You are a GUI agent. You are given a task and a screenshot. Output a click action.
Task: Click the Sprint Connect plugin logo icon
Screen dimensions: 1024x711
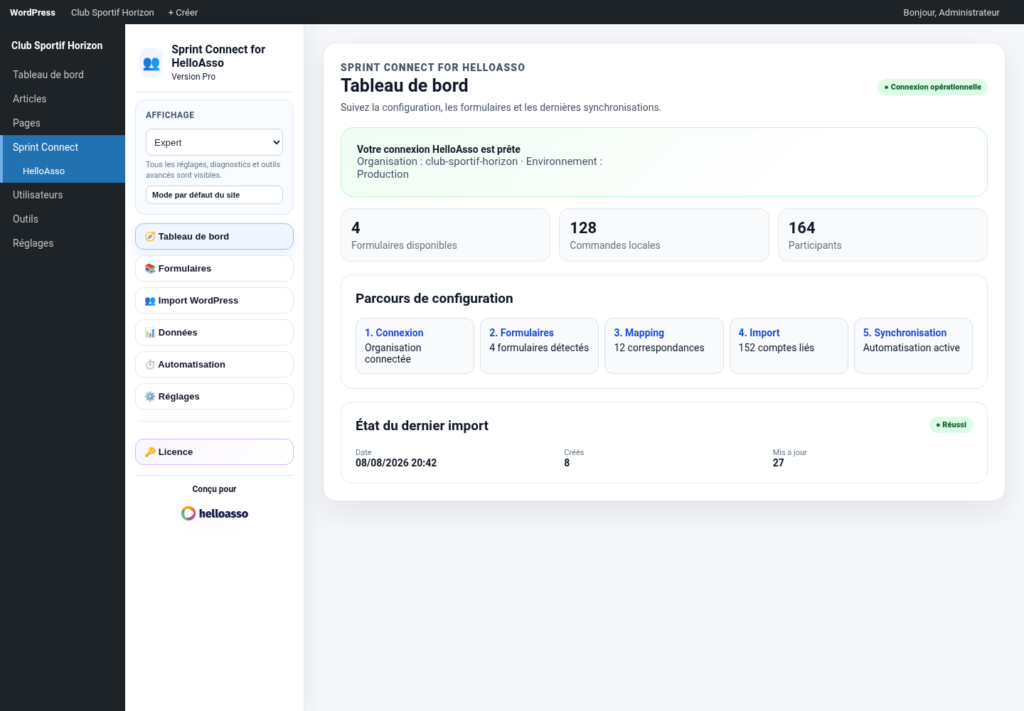151,63
